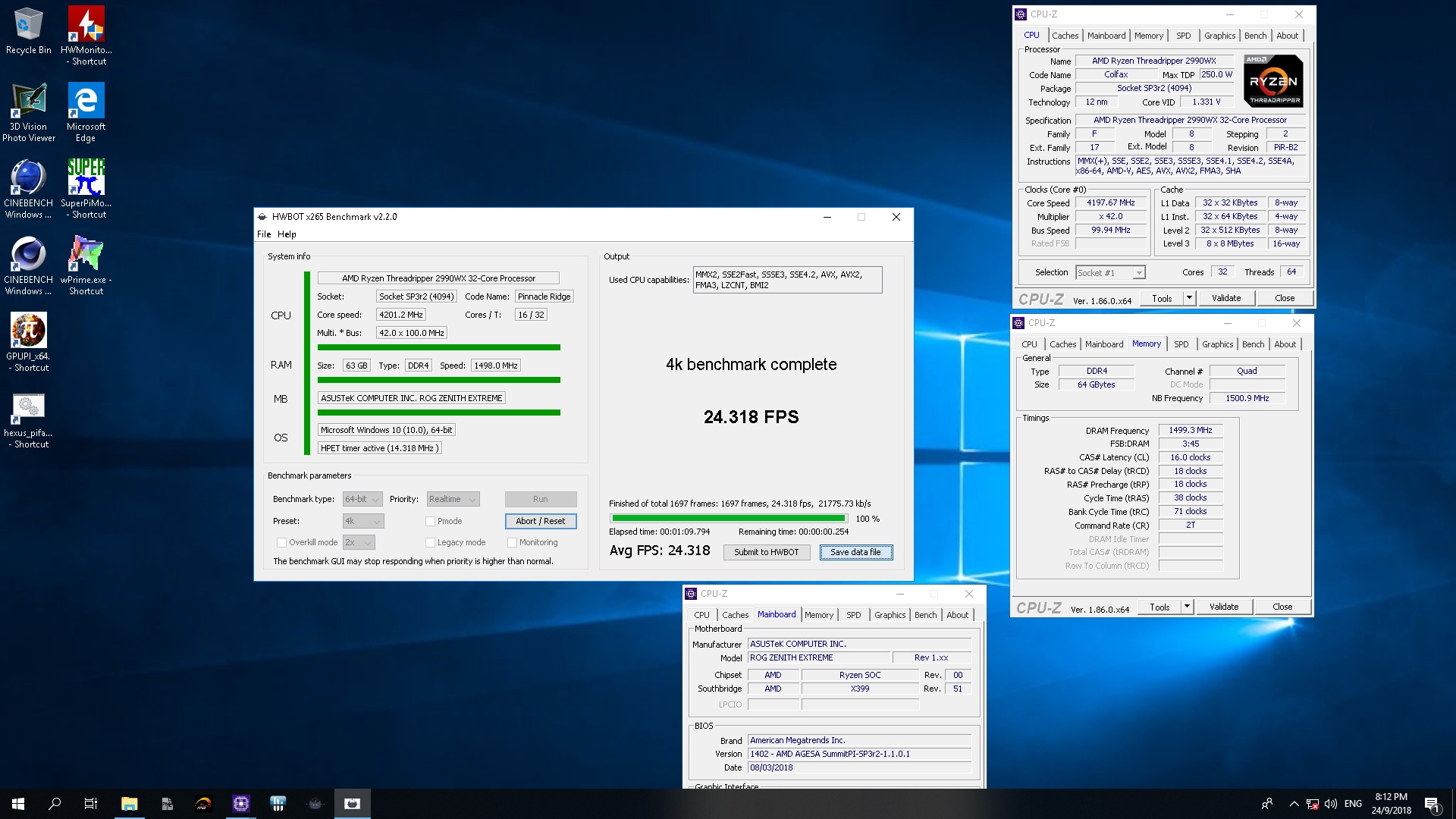The width and height of the screenshot is (1456, 819).
Task: Open the Overkill mode 2x dropdown
Action: click(359, 542)
